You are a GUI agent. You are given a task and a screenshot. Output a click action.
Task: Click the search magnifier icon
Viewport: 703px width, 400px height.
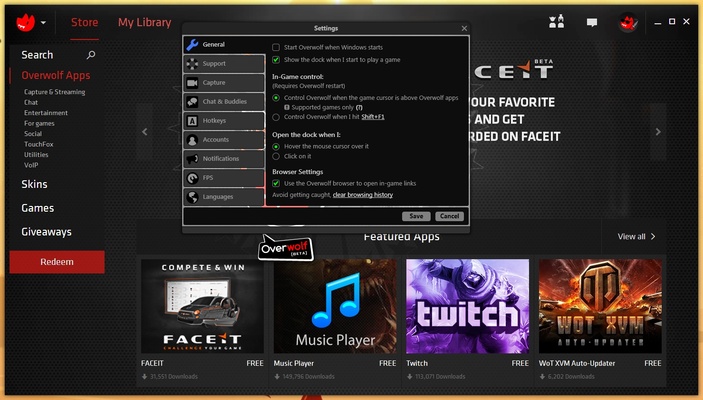coord(91,55)
